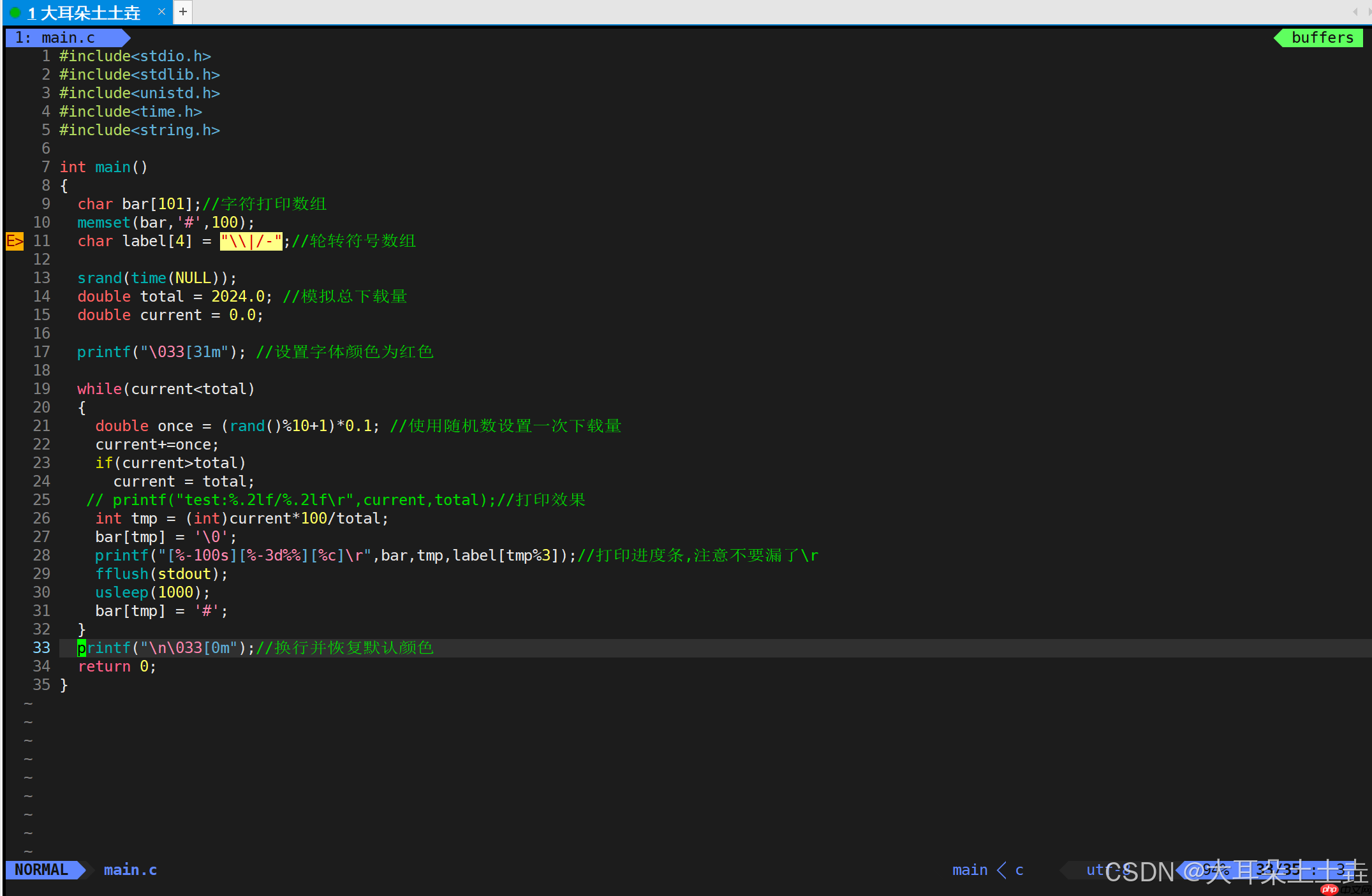Select the '1 大耳朵土土垚' terminal tab

[83, 12]
